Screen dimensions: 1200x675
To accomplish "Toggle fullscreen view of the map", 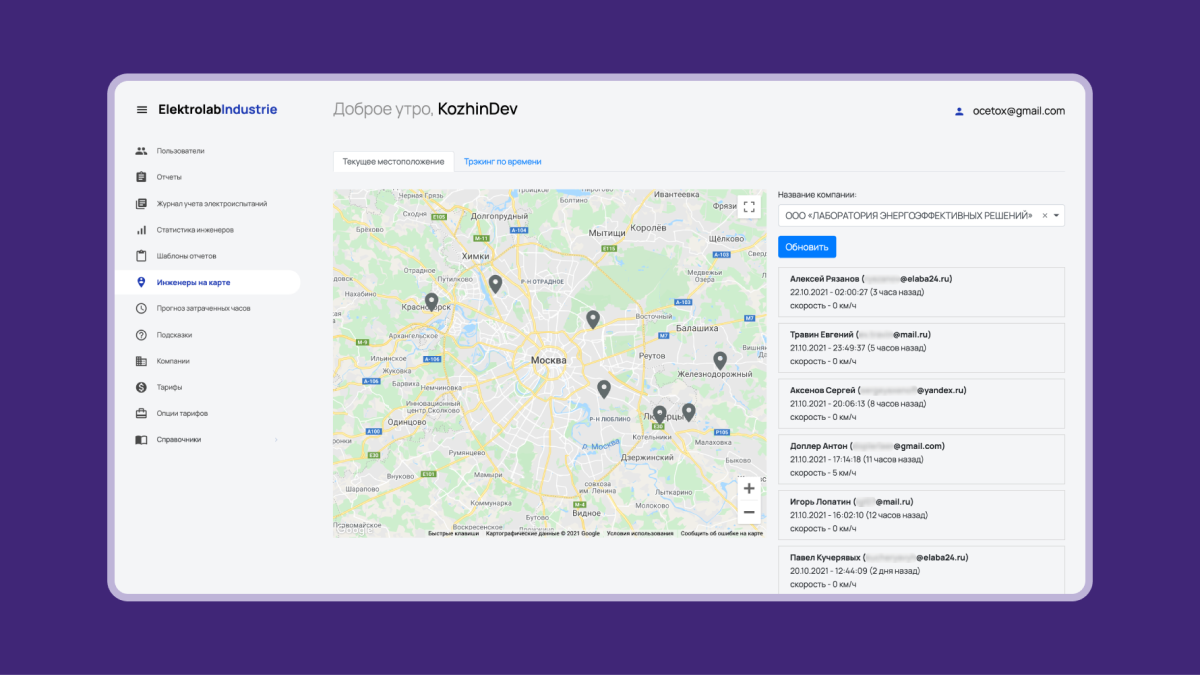I will (749, 207).
